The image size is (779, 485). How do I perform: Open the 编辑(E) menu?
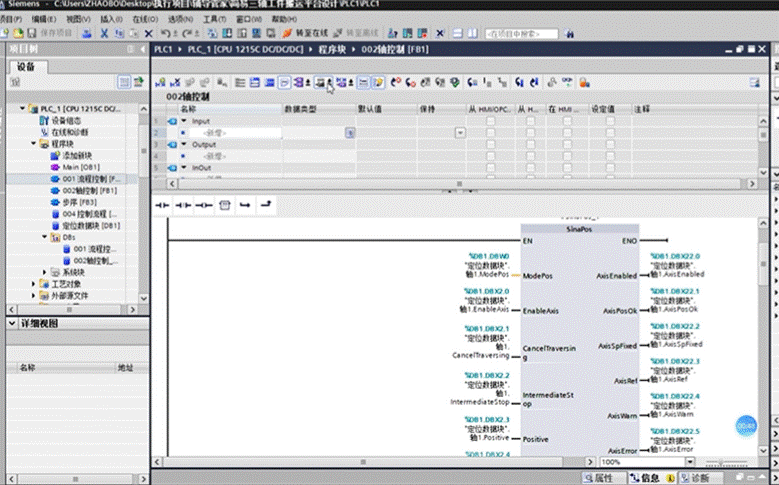tap(44, 19)
